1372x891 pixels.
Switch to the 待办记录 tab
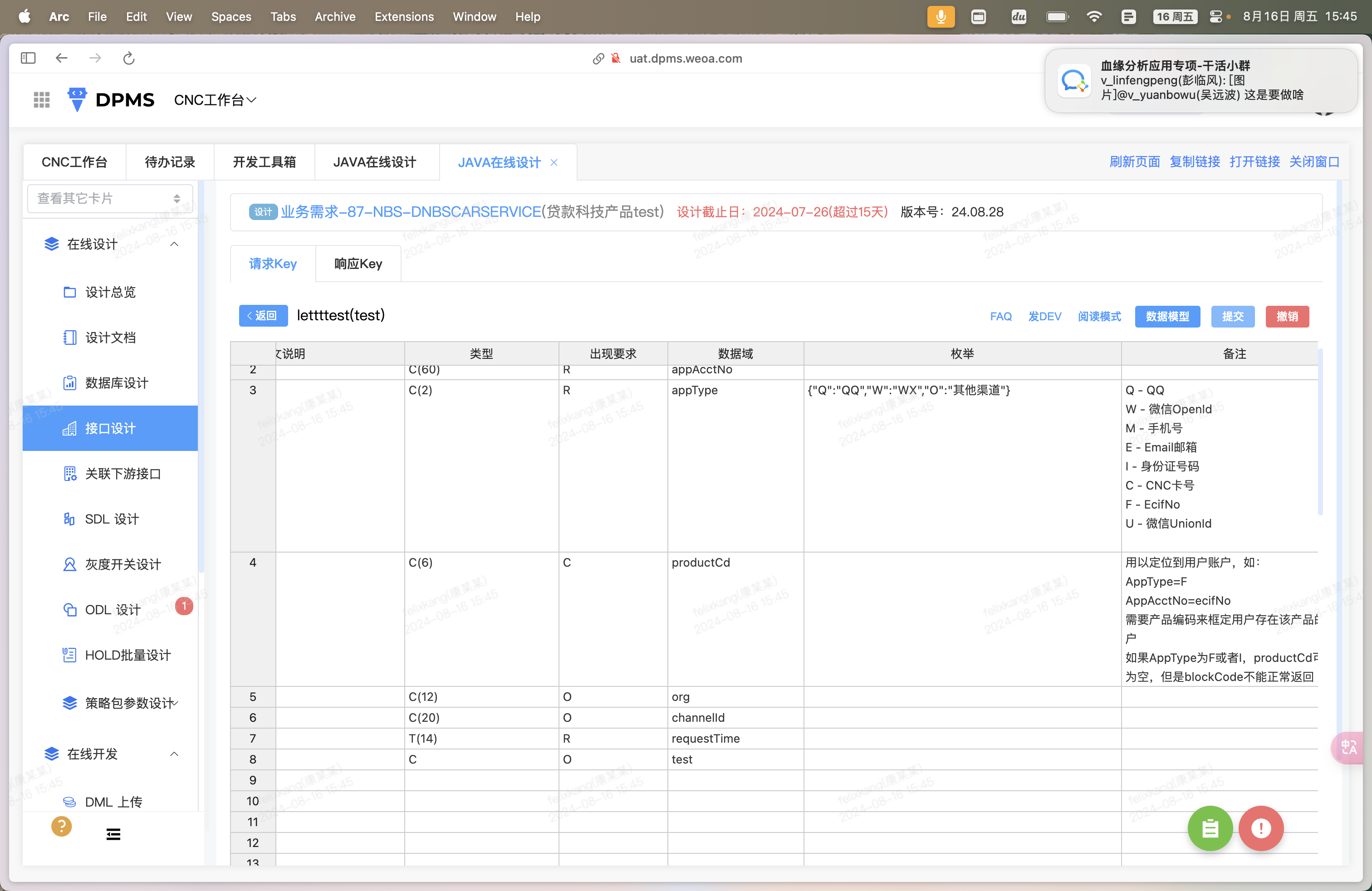point(170,162)
